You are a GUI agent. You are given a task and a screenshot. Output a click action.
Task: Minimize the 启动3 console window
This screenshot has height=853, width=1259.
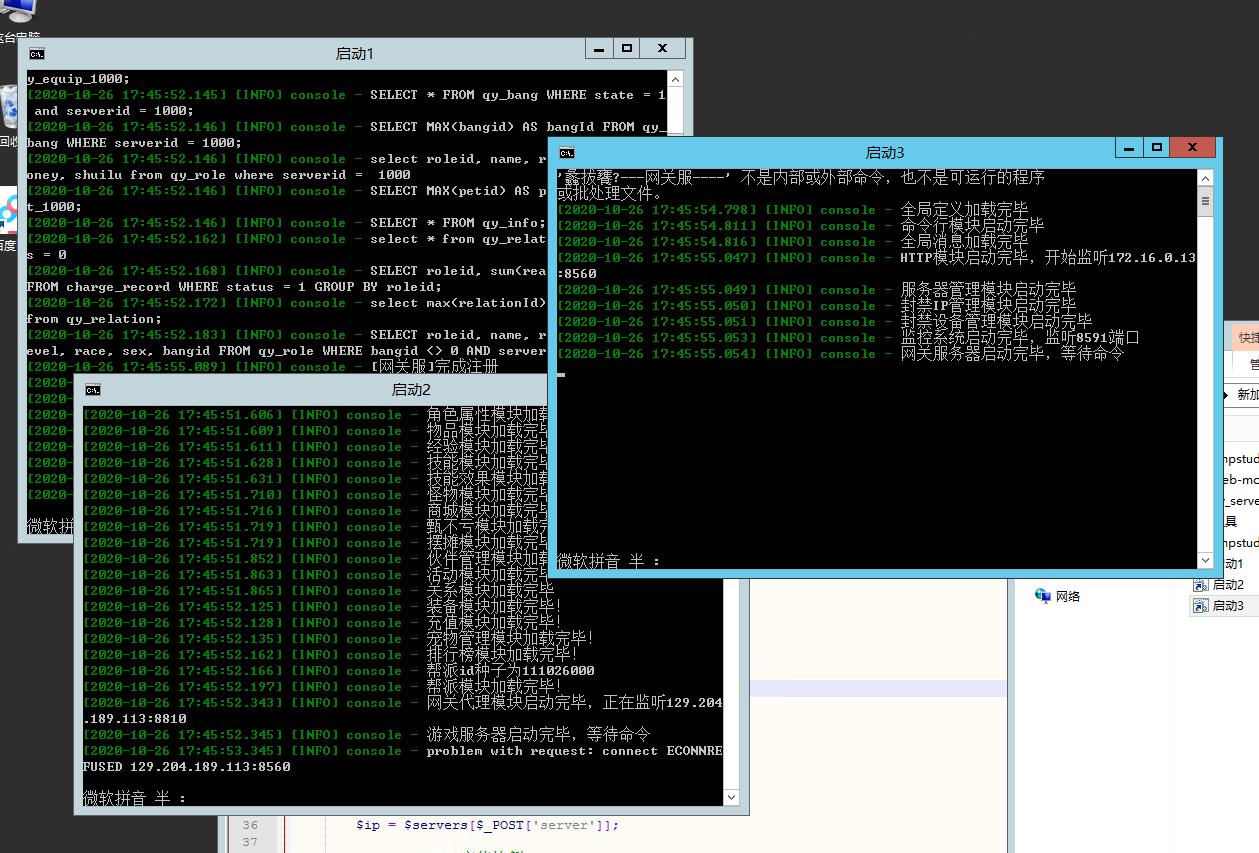pyautogui.click(x=1130, y=147)
